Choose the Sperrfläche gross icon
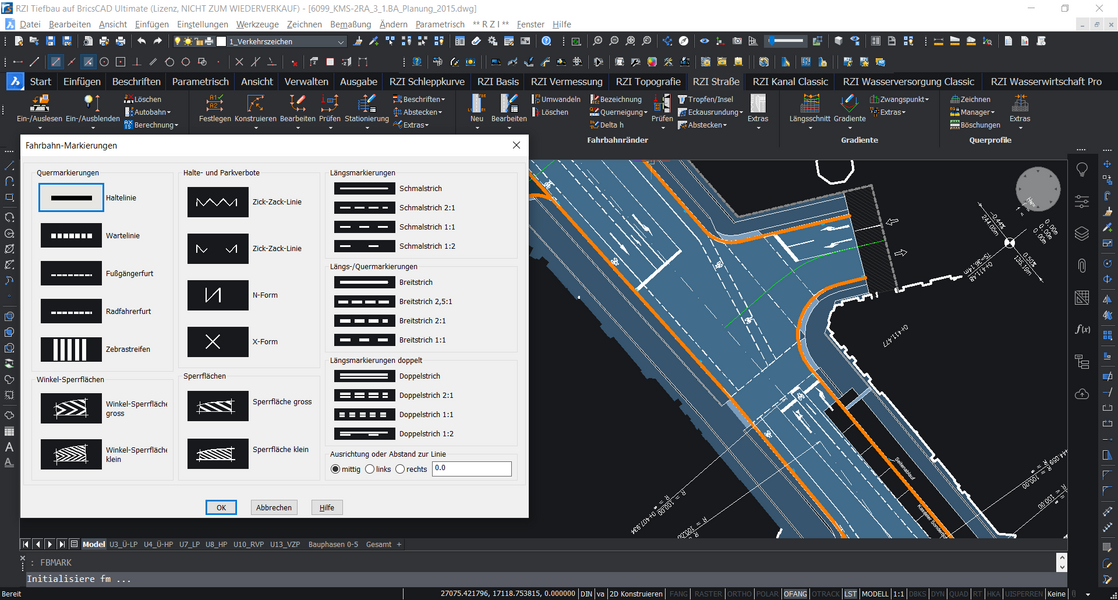1118x600 pixels. coord(217,406)
